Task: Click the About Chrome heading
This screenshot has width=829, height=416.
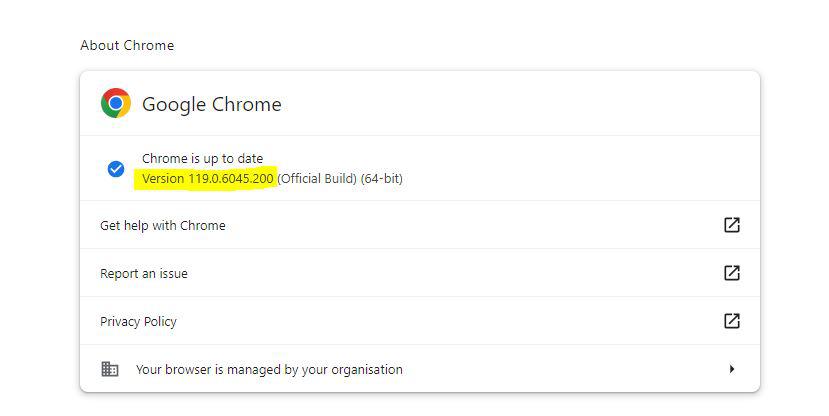Action: (127, 45)
